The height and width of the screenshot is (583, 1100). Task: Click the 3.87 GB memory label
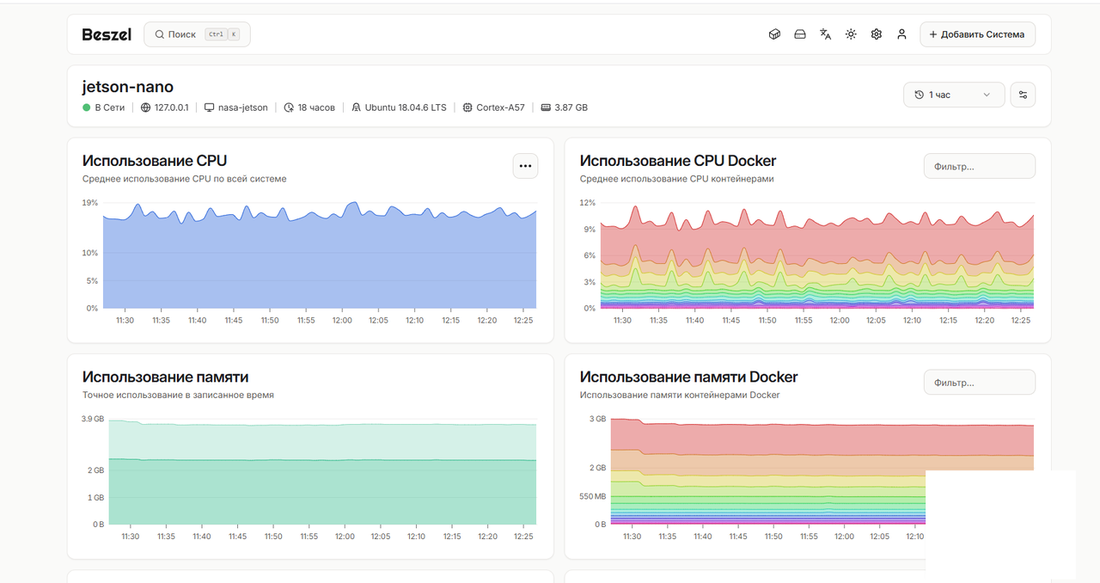[x=571, y=107]
